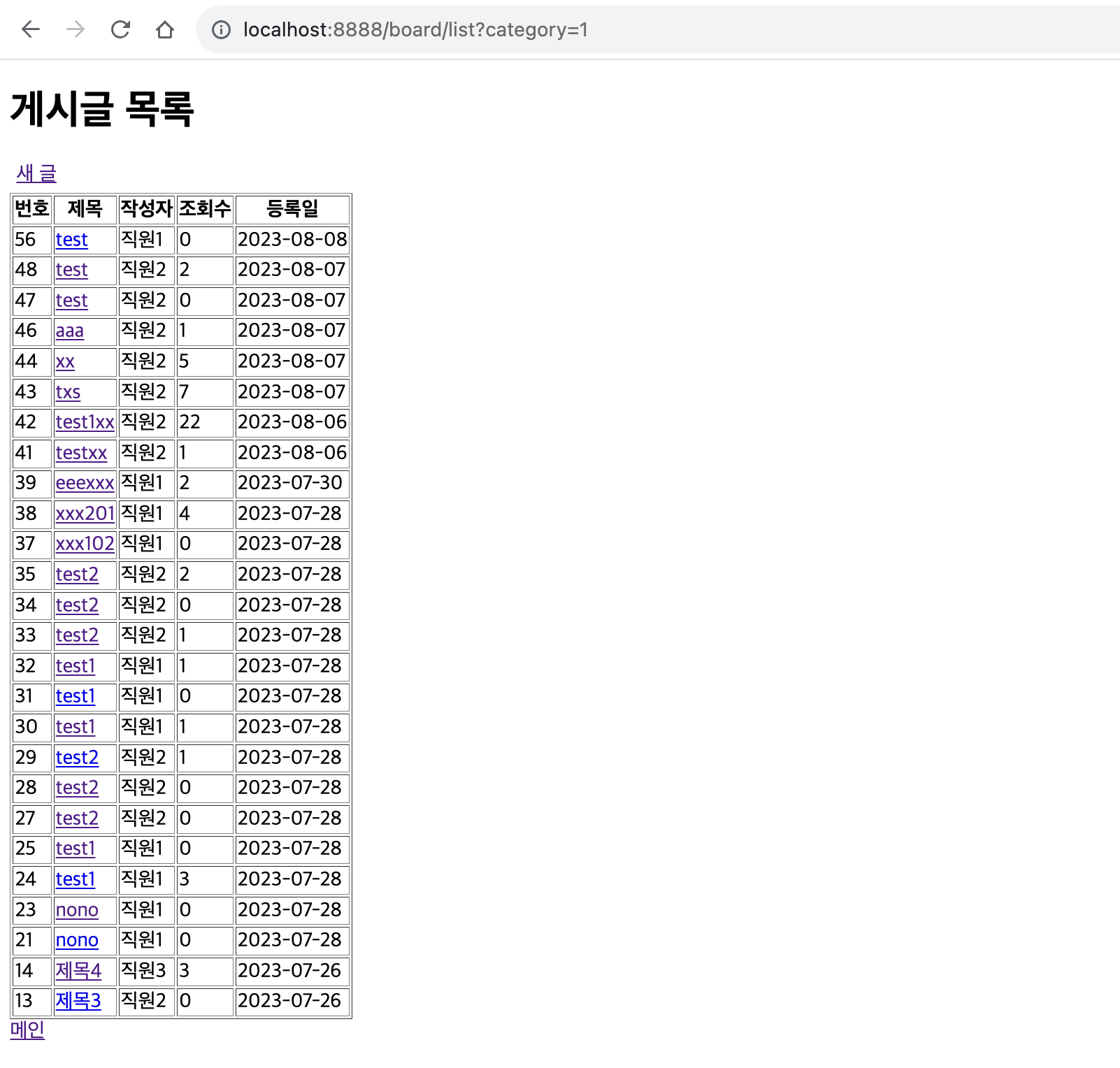The height and width of the screenshot is (1068, 1120).
Task: Open the xxx201 post link
Action: tap(85, 514)
